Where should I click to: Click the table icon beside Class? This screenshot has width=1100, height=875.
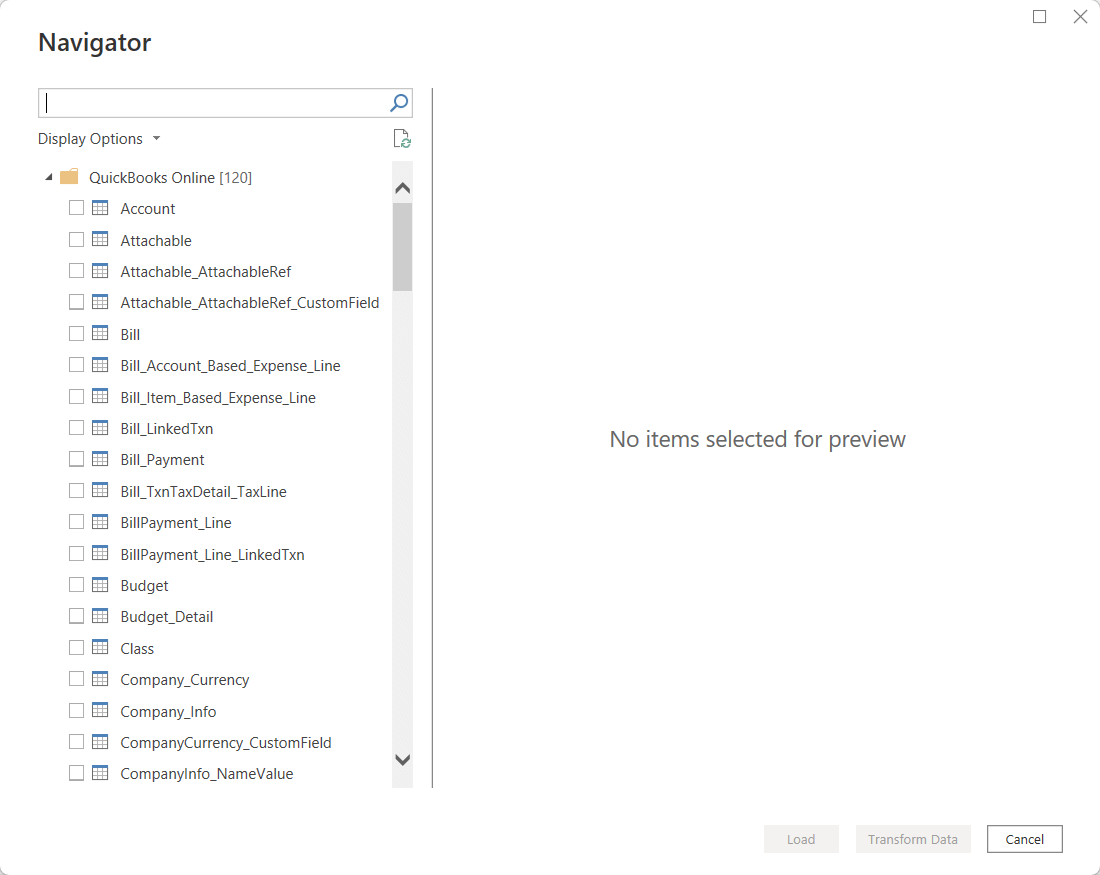coord(100,648)
